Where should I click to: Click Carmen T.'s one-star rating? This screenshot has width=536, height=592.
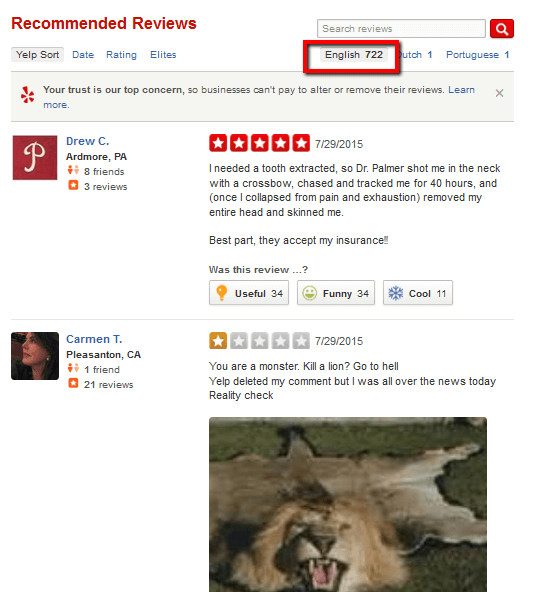point(259,341)
